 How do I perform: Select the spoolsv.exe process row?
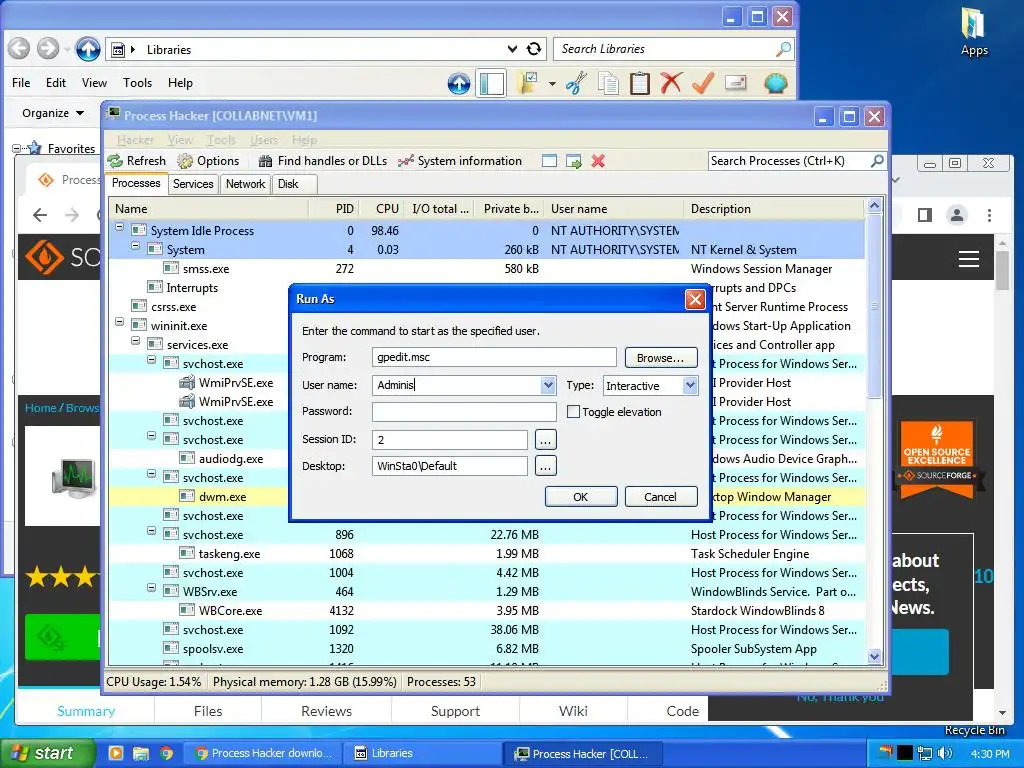pos(487,649)
